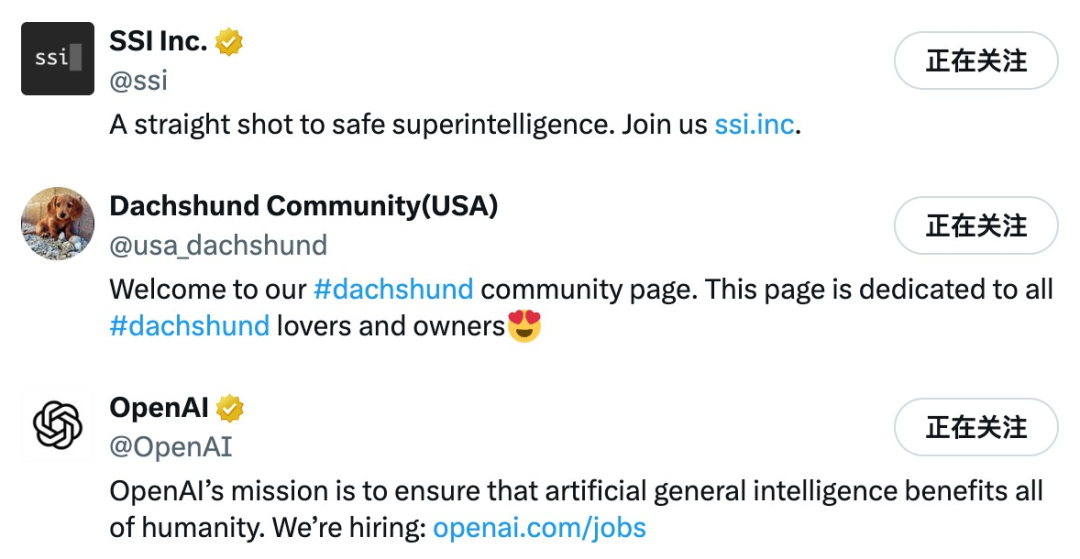Viewport: 1080px width, 559px height.
Task: Open the @usa_dachshund handle
Action: pos(218,246)
